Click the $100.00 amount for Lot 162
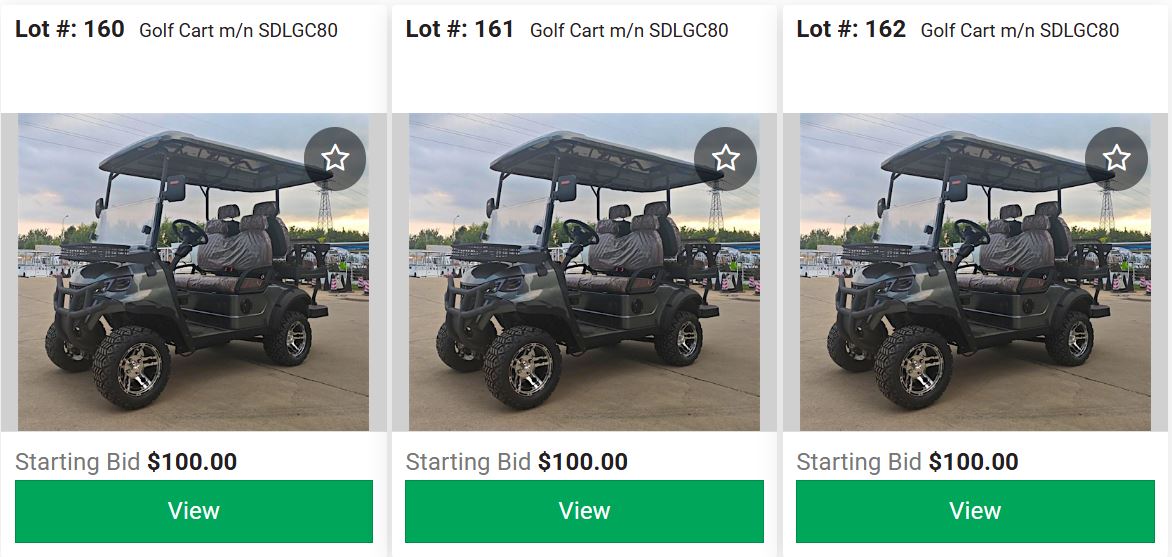Viewport: 1172px width, 557px height. pyautogui.click(x=973, y=462)
